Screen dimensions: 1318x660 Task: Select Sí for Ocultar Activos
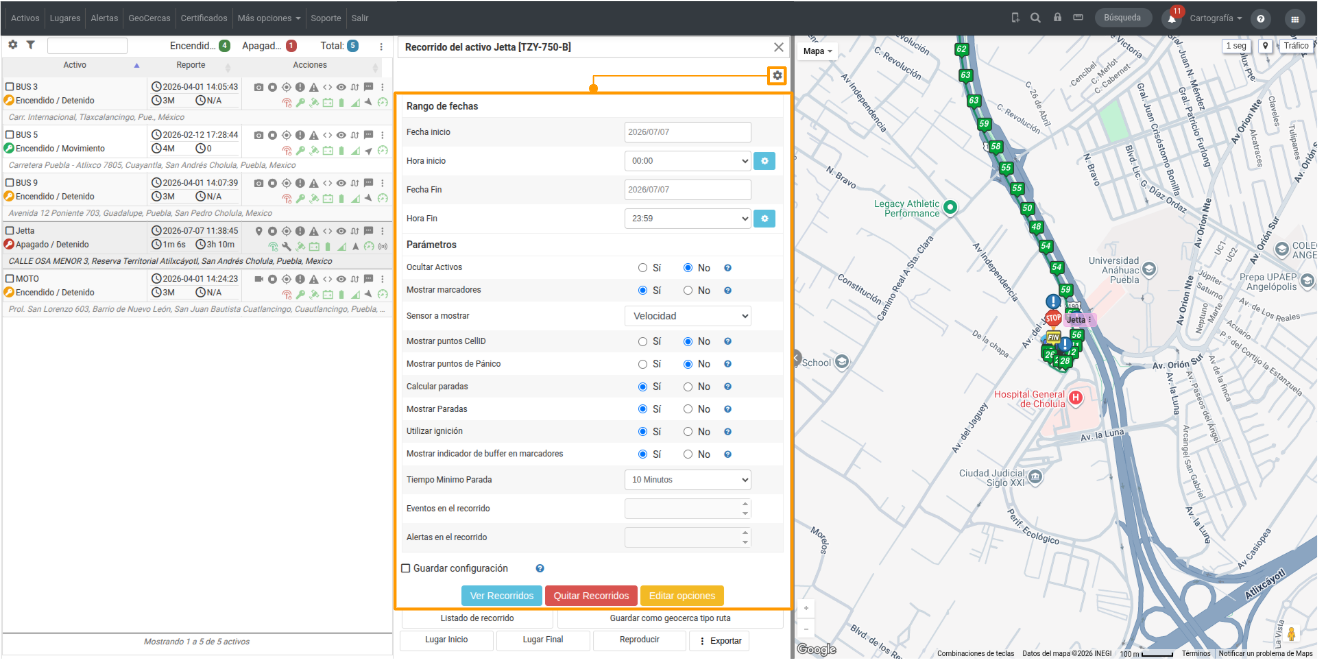pos(643,268)
